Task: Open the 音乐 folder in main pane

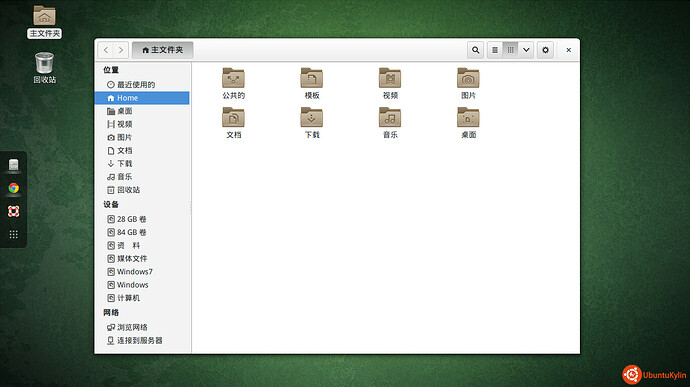Action: (x=390, y=123)
